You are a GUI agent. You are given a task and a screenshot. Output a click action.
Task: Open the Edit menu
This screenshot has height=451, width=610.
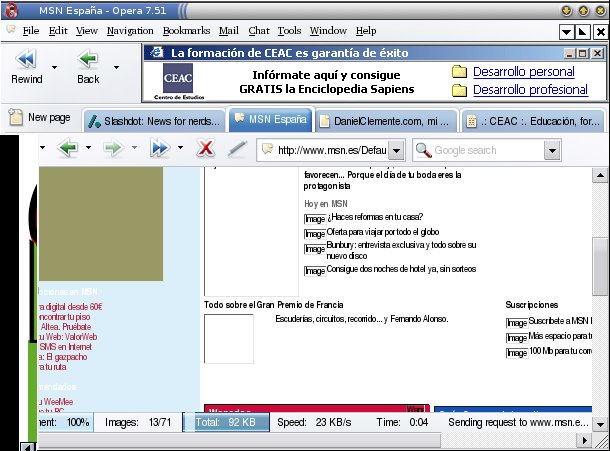coord(58,31)
